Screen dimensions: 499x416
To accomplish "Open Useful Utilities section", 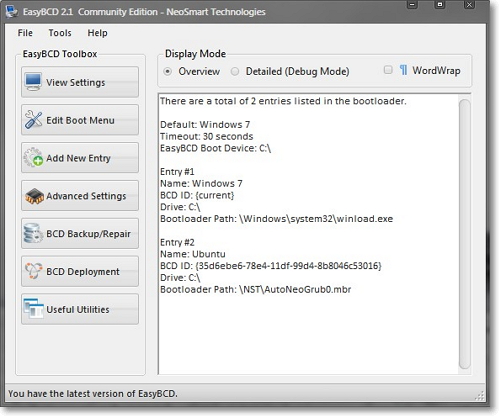I will pos(80,309).
